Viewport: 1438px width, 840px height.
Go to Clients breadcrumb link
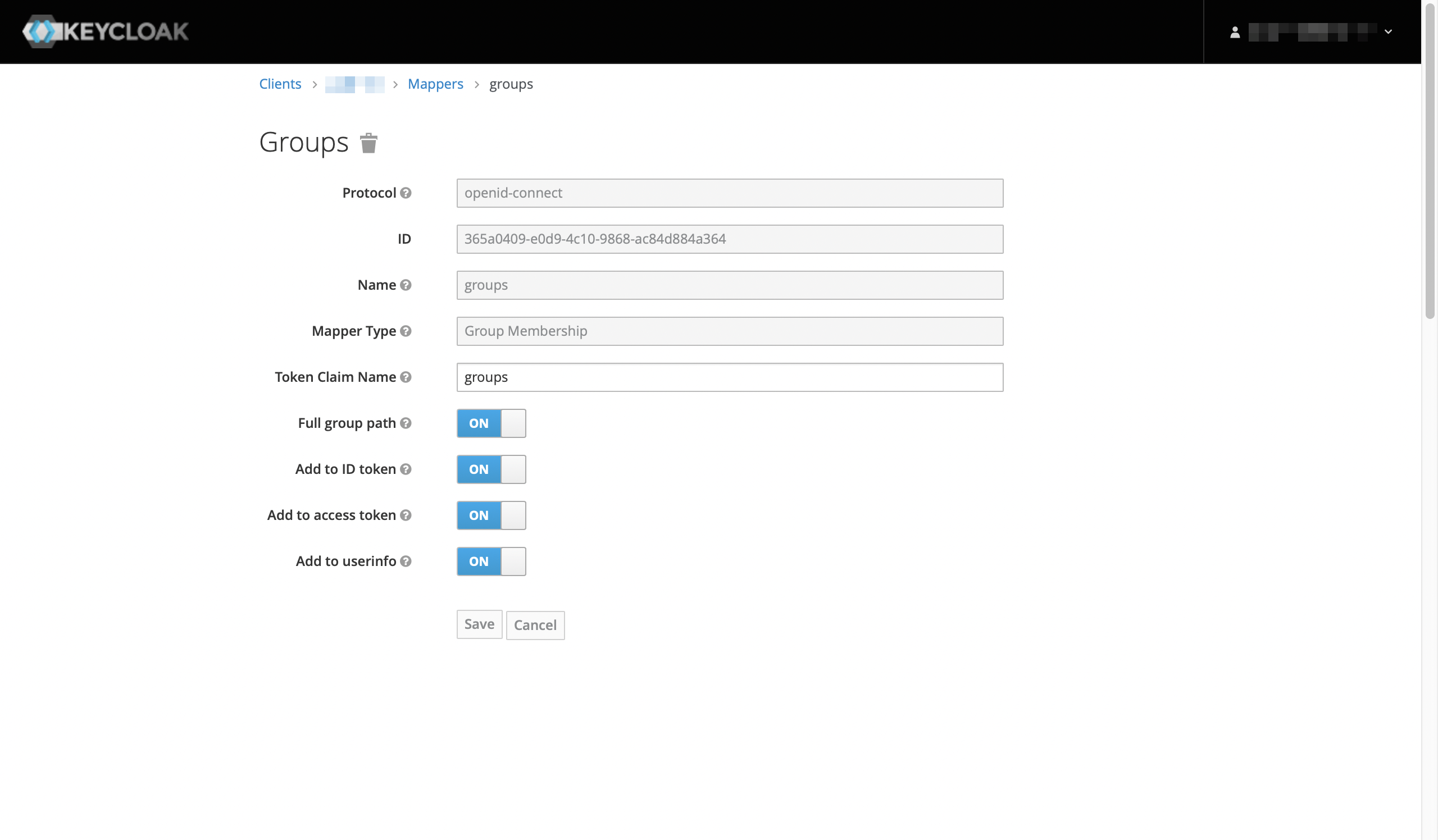point(280,84)
